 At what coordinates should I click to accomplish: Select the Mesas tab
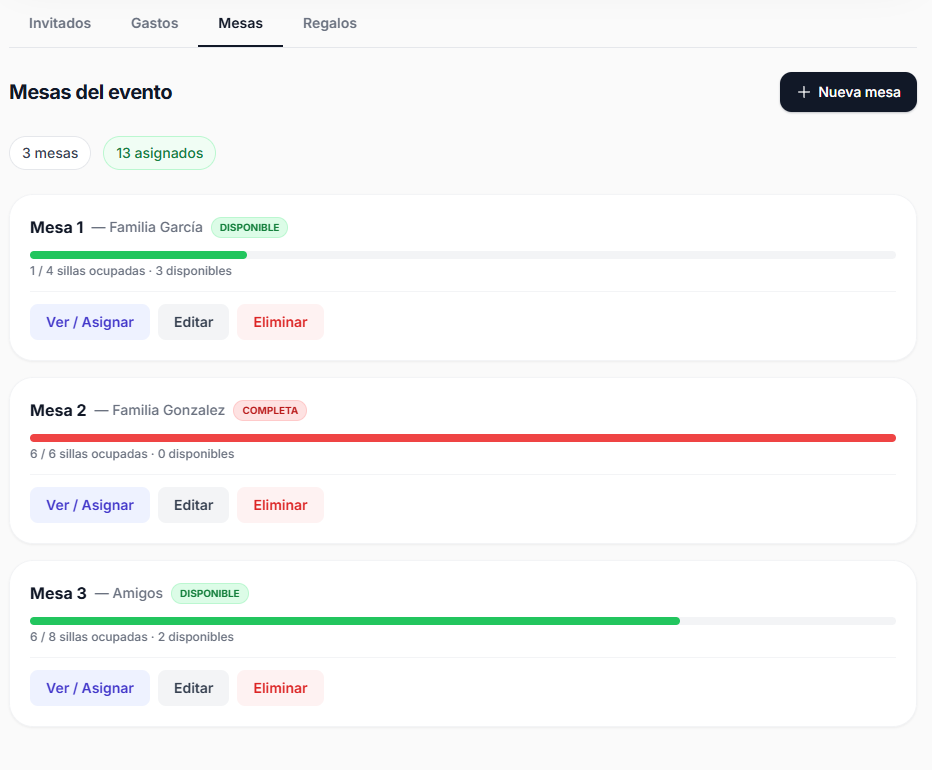pyautogui.click(x=240, y=23)
